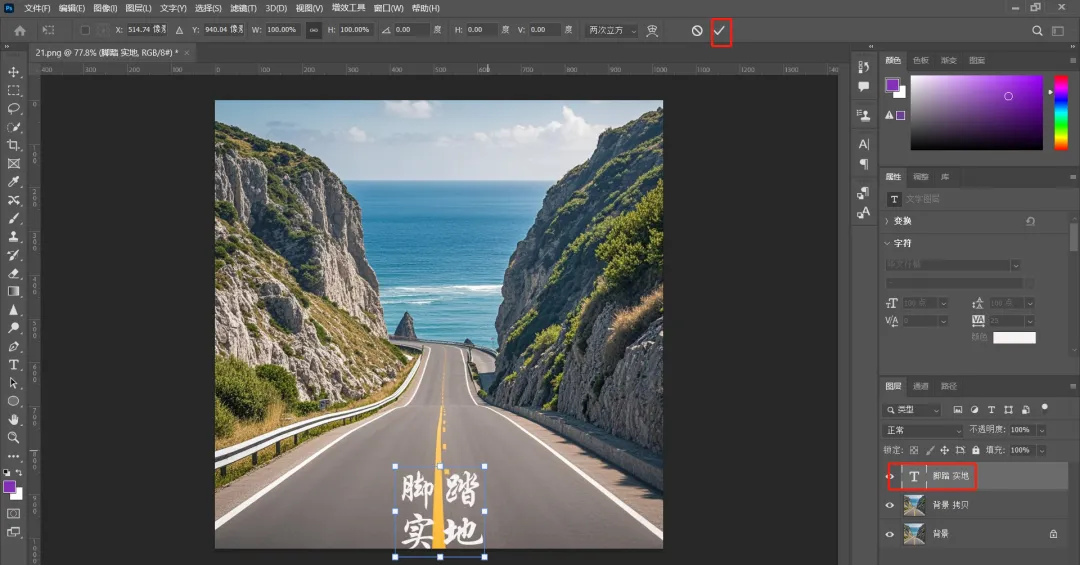Open the 滤镜(T) menu
Screen dimensions: 1080x565
coord(243,8)
